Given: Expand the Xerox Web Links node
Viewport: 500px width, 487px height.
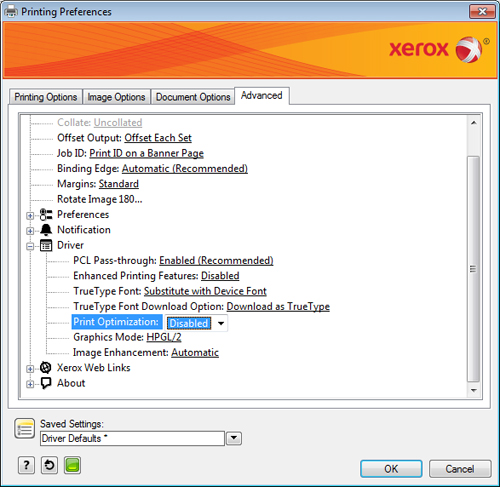Looking at the screenshot, I should pos(30,369).
